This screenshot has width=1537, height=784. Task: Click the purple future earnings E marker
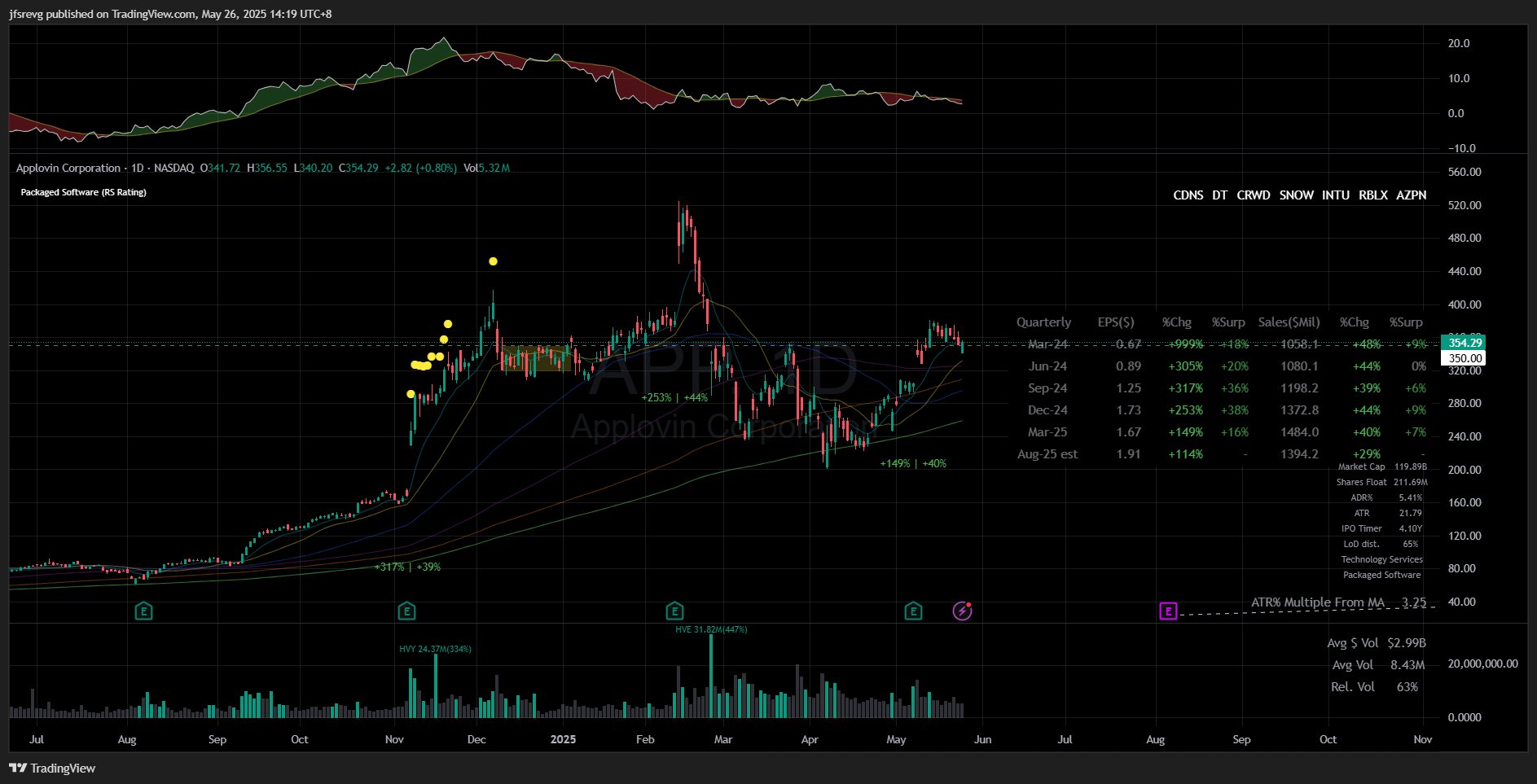pos(1168,611)
